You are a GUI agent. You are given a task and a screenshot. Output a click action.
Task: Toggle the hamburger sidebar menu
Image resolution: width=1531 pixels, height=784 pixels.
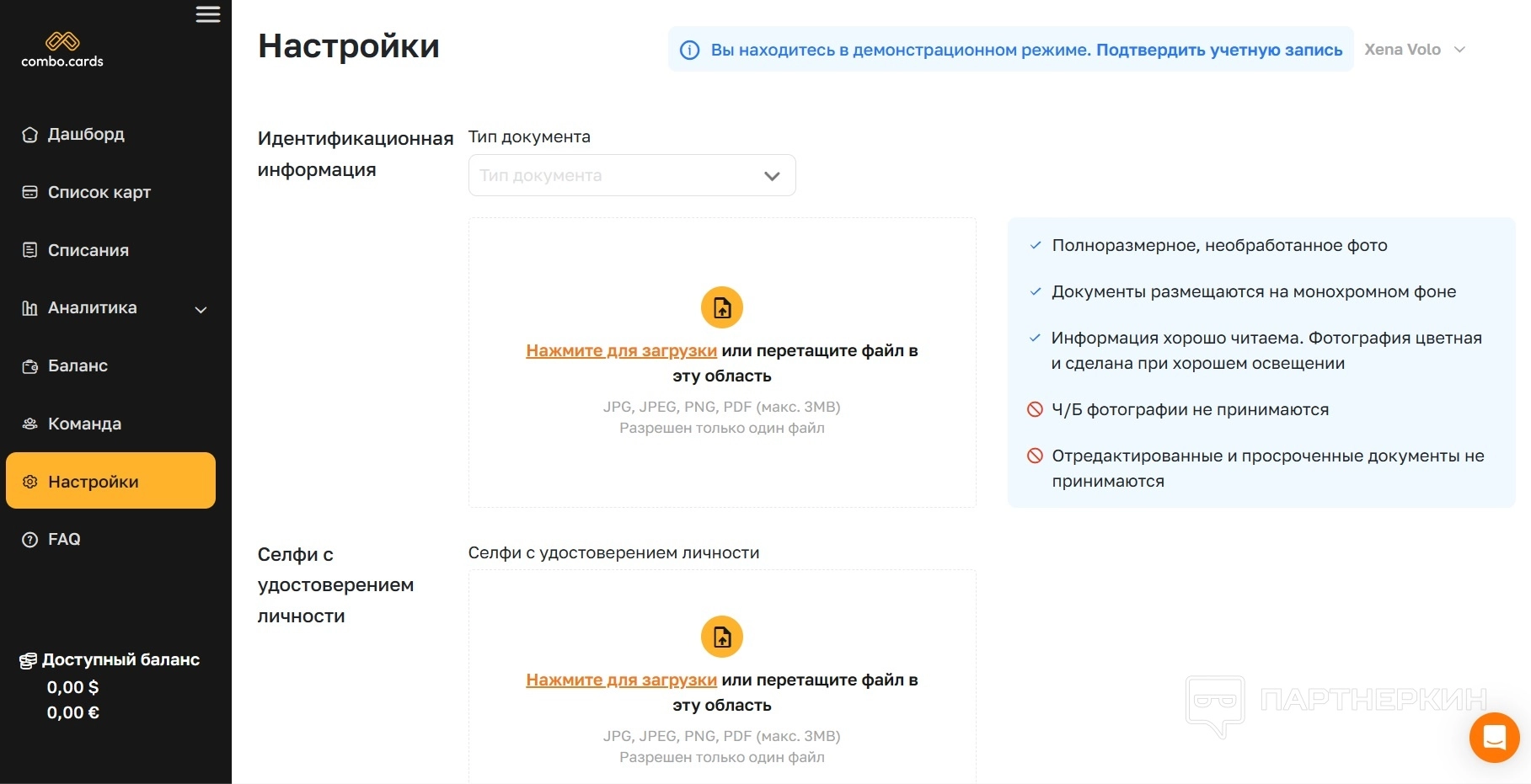(x=208, y=15)
